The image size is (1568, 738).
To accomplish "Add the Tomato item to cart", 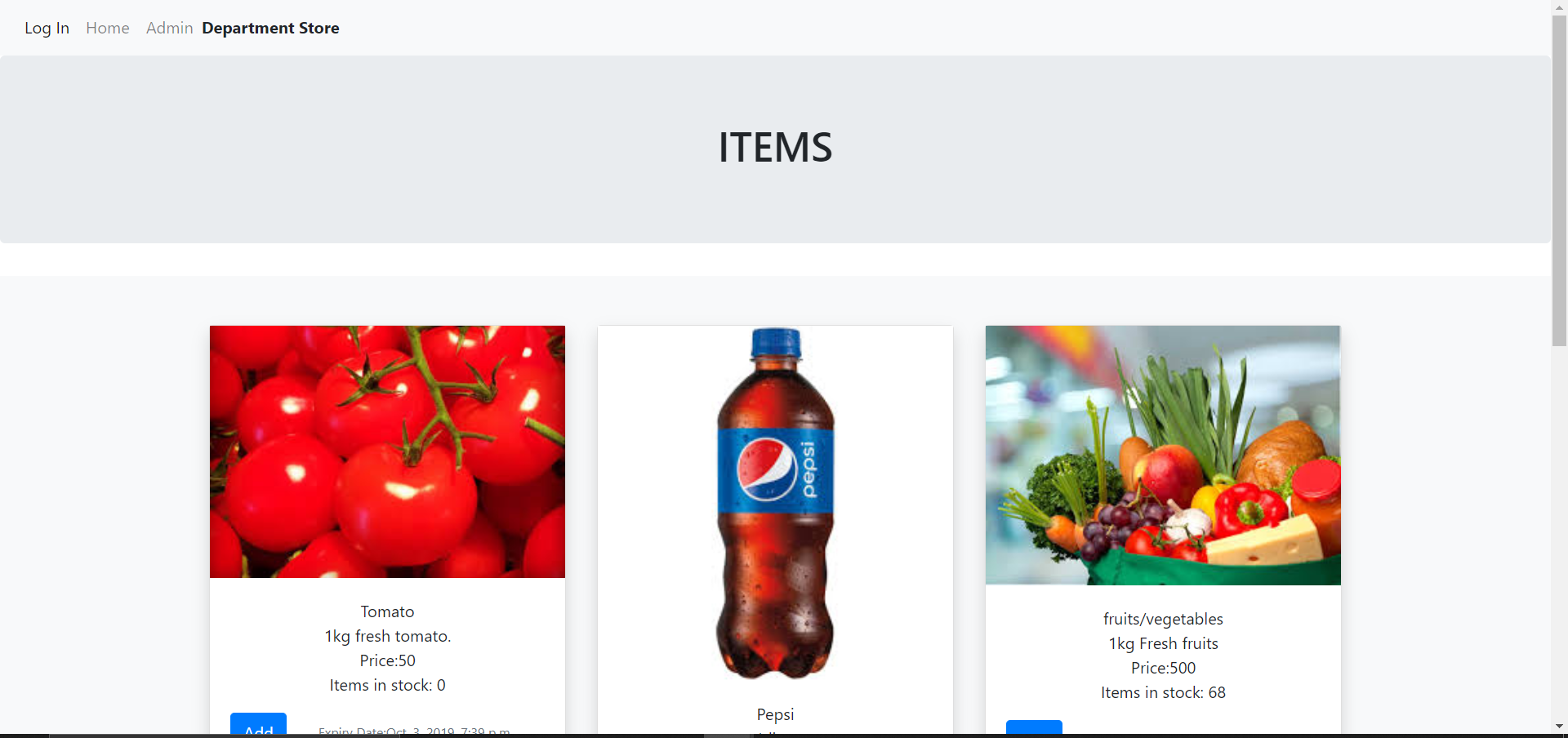I will pos(258,723).
